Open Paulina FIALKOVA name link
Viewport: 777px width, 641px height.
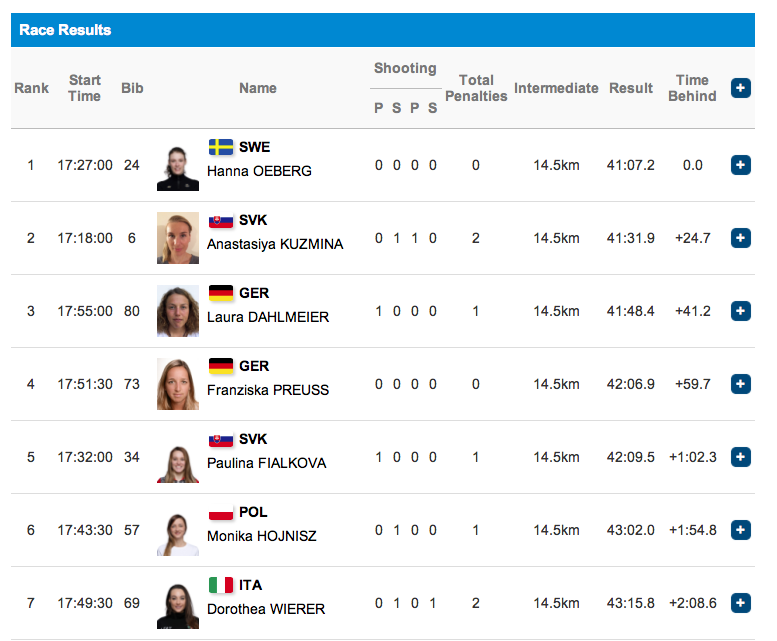click(x=267, y=463)
